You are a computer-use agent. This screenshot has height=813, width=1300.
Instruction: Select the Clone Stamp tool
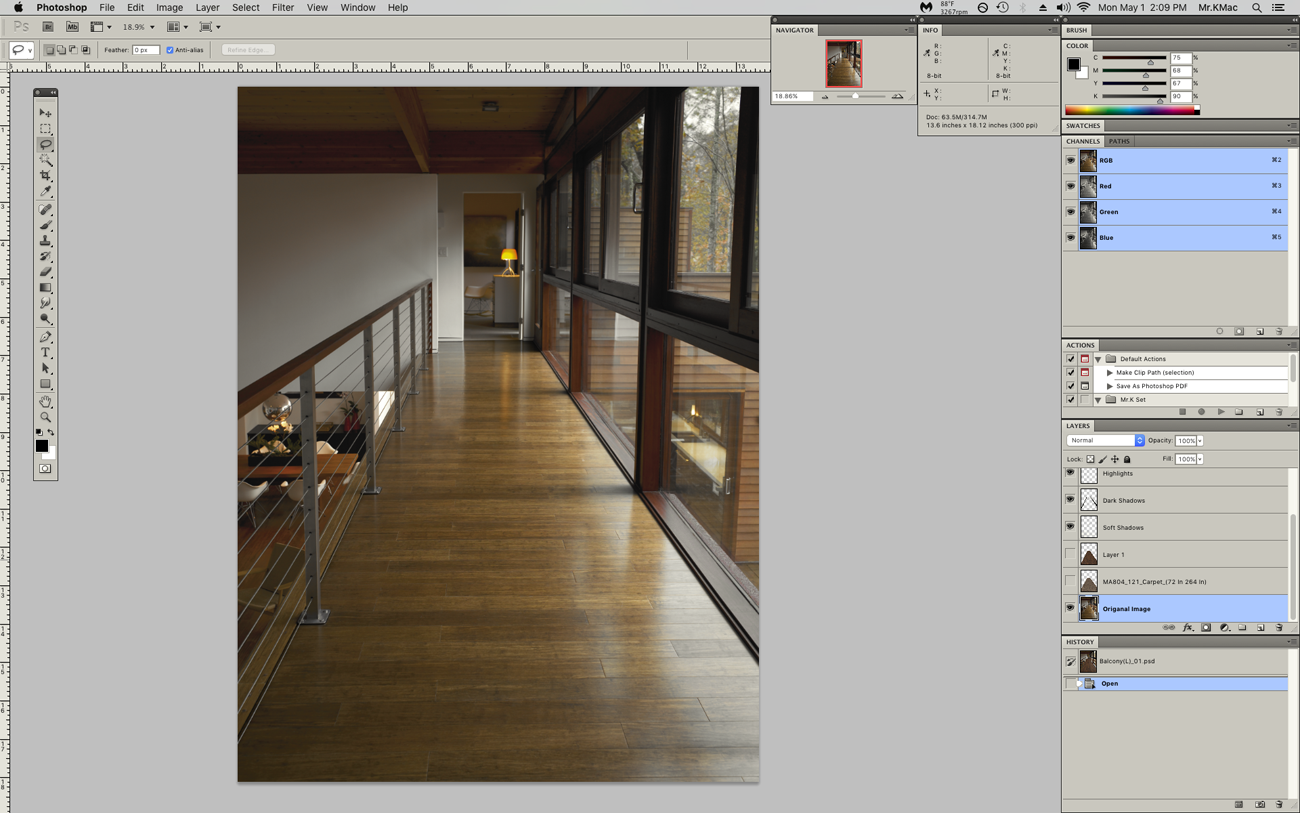tap(45, 241)
